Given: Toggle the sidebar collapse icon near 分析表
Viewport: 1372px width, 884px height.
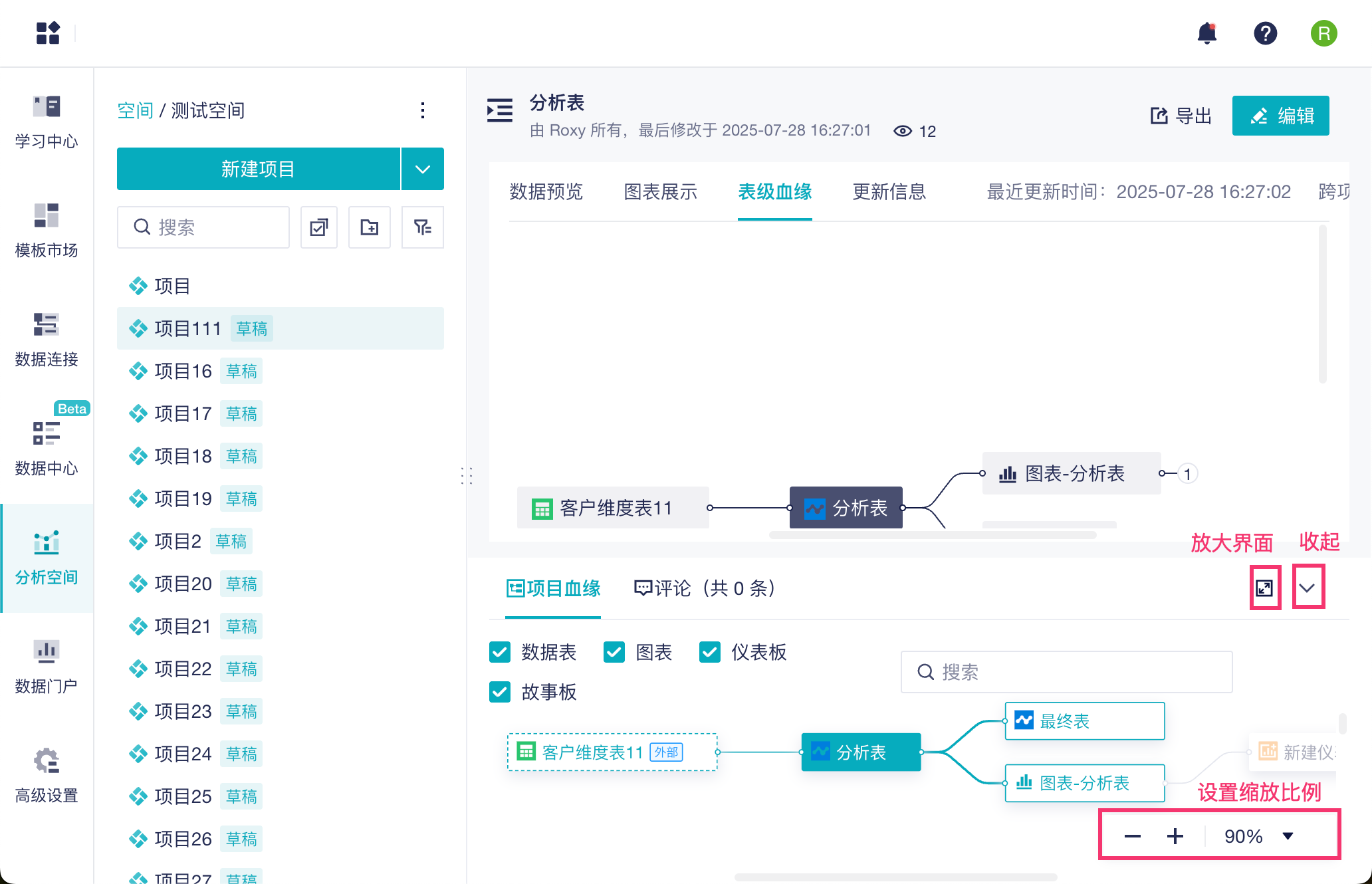Looking at the screenshot, I should (x=500, y=110).
